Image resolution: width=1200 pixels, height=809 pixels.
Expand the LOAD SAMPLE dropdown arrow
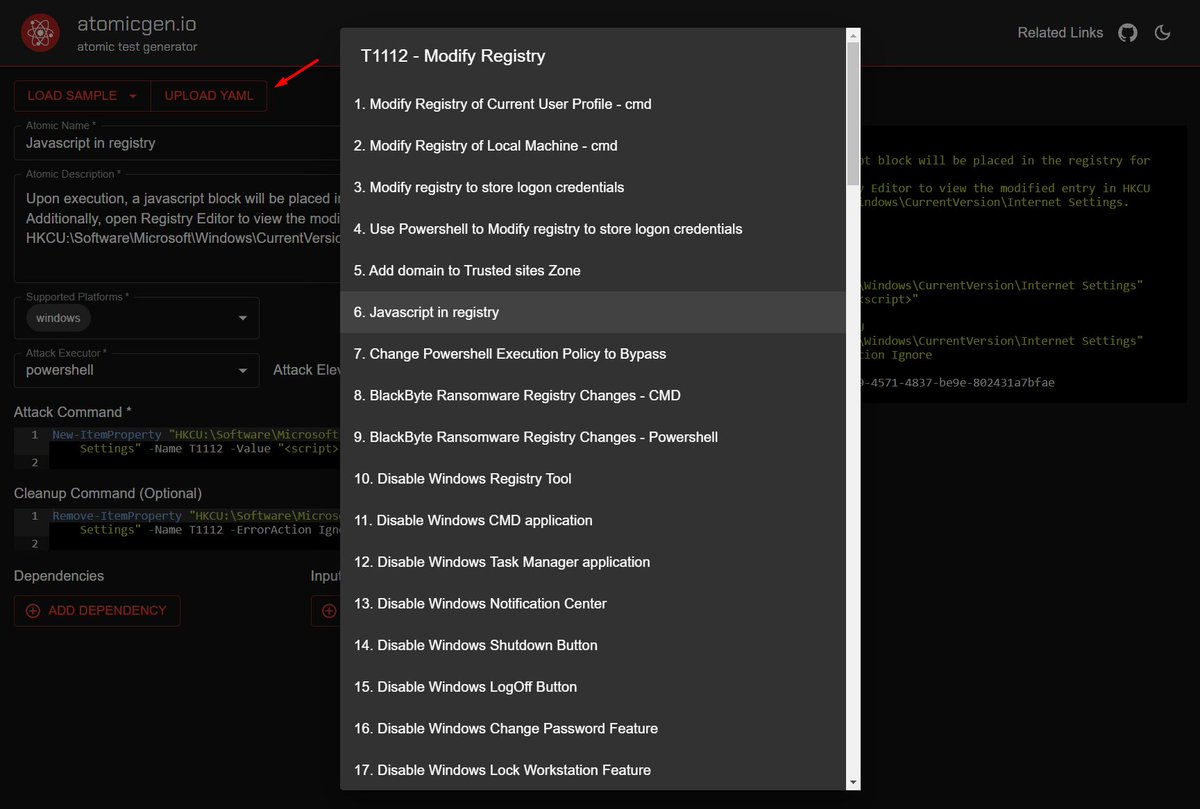pos(133,96)
